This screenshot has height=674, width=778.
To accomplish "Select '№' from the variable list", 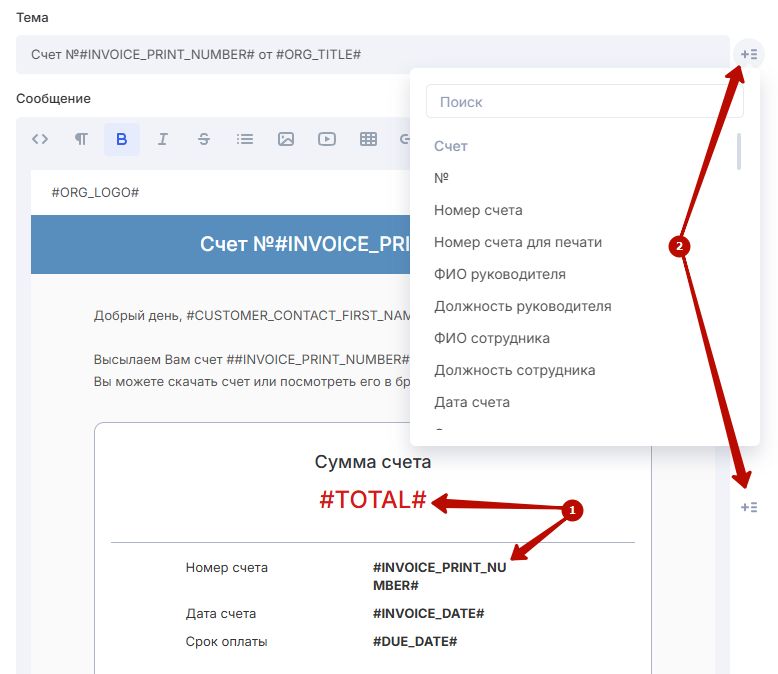I will click(x=442, y=178).
